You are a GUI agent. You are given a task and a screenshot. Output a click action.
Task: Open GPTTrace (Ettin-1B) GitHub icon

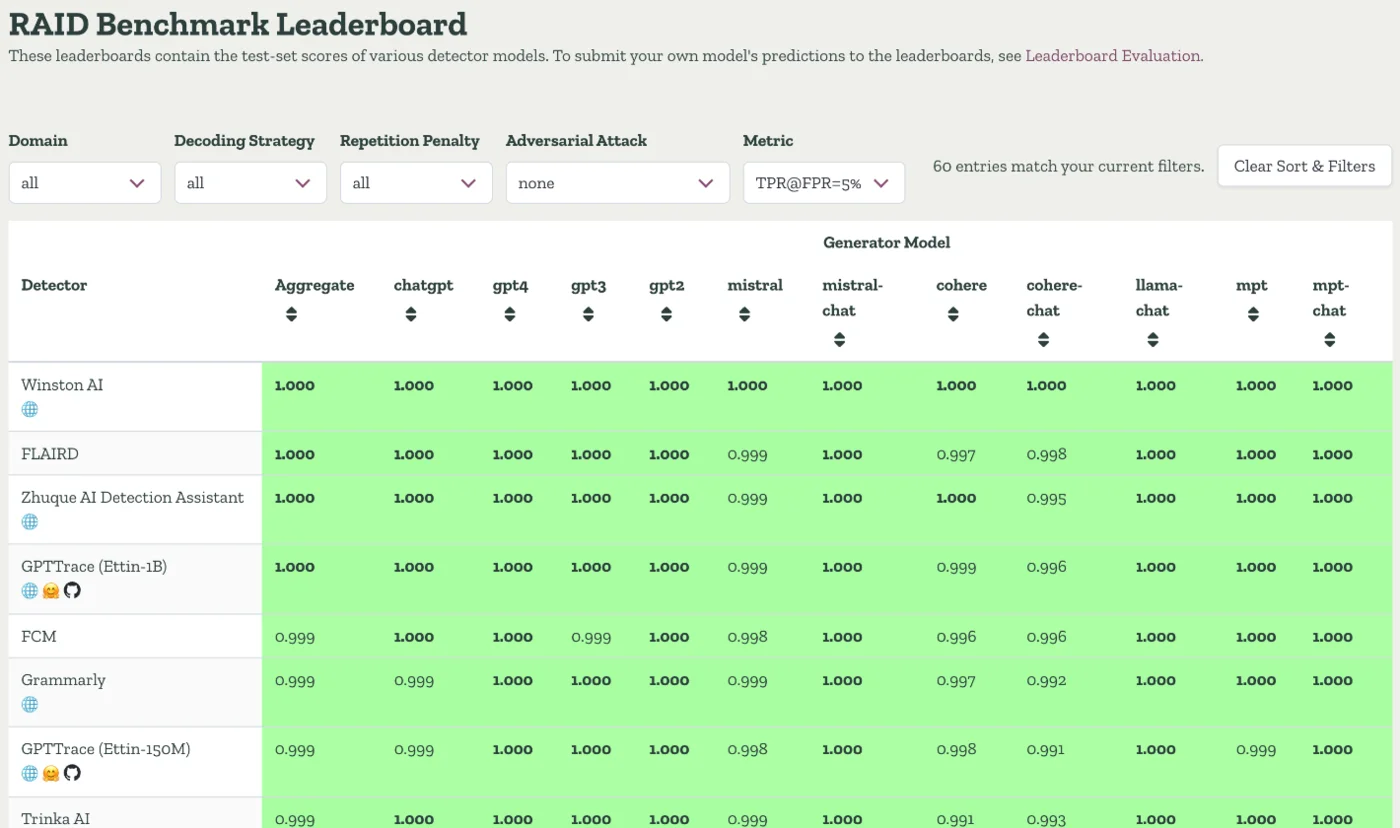tap(72, 590)
